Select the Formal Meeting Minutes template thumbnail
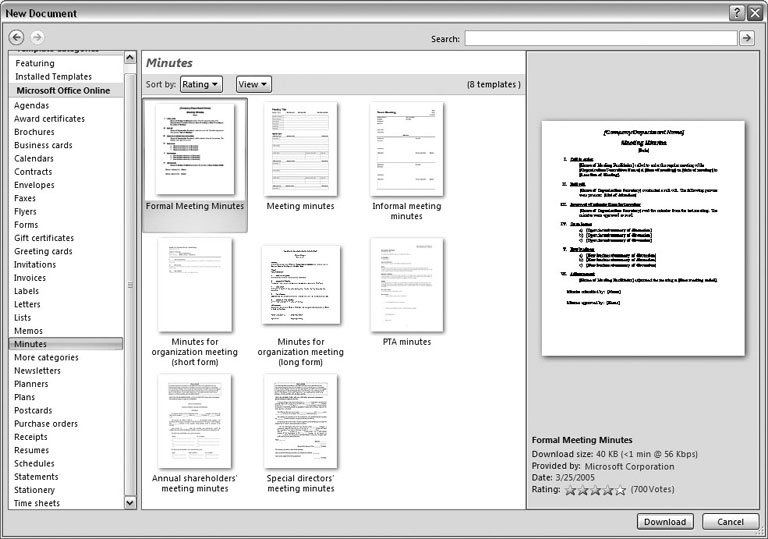Viewport: 768px width, 539px height. point(194,150)
